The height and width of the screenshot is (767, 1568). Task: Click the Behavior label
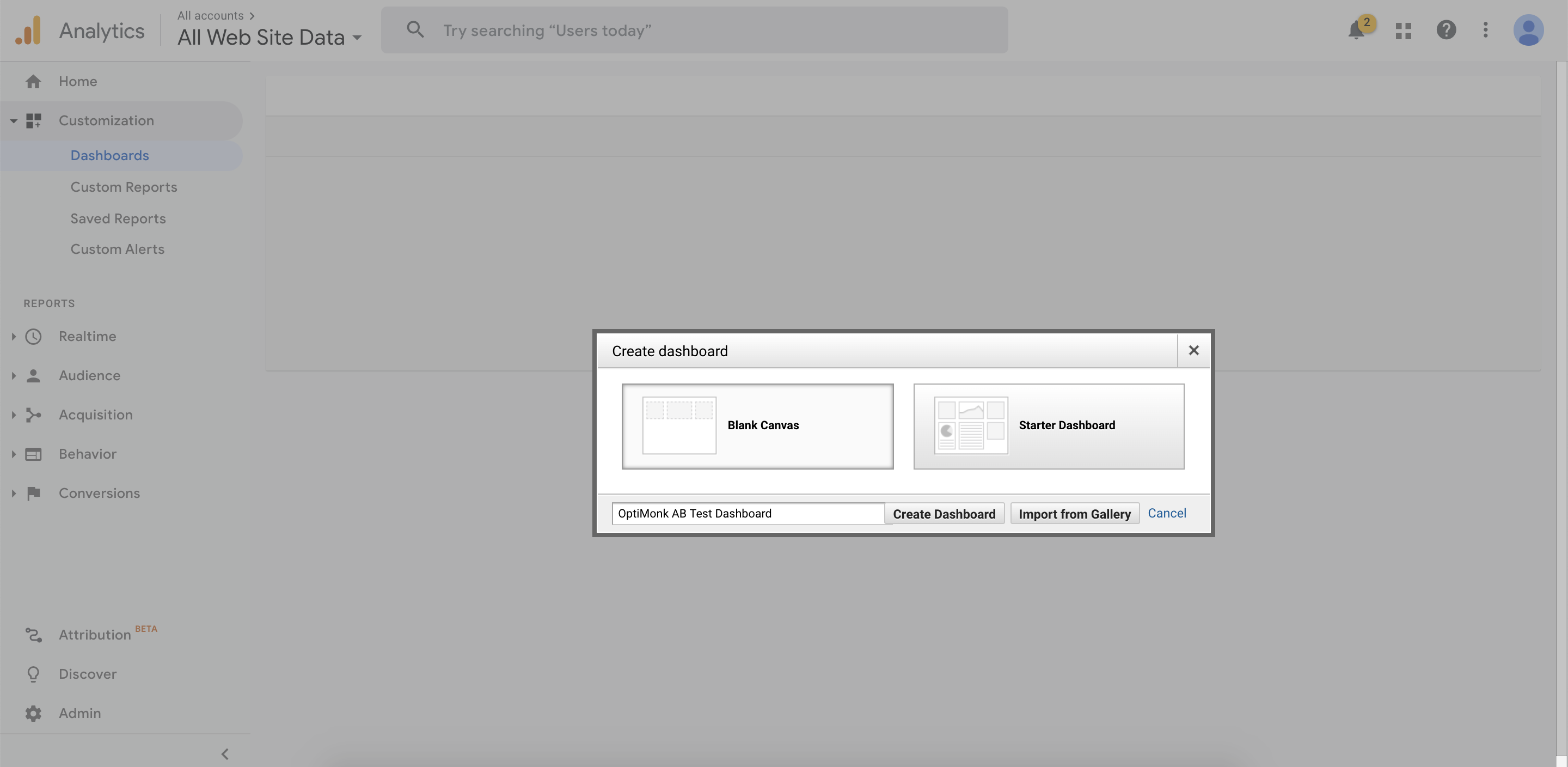pos(88,454)
